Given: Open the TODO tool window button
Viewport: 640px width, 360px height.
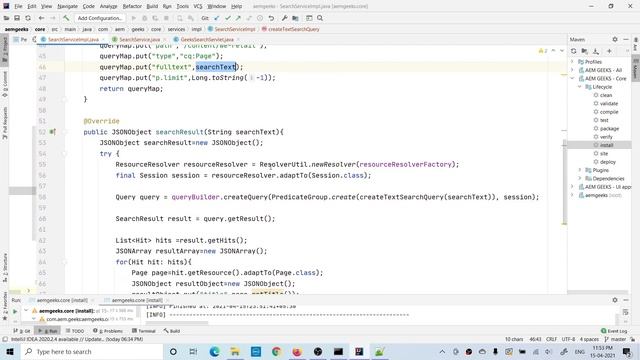Looking at the screenshot, I should (75, 331).
